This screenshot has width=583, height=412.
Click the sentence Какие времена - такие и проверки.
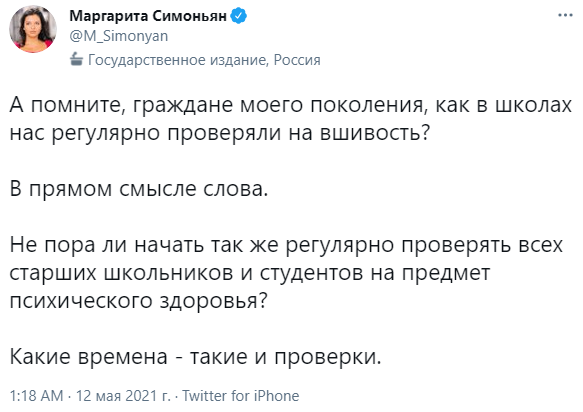(196, 357)
